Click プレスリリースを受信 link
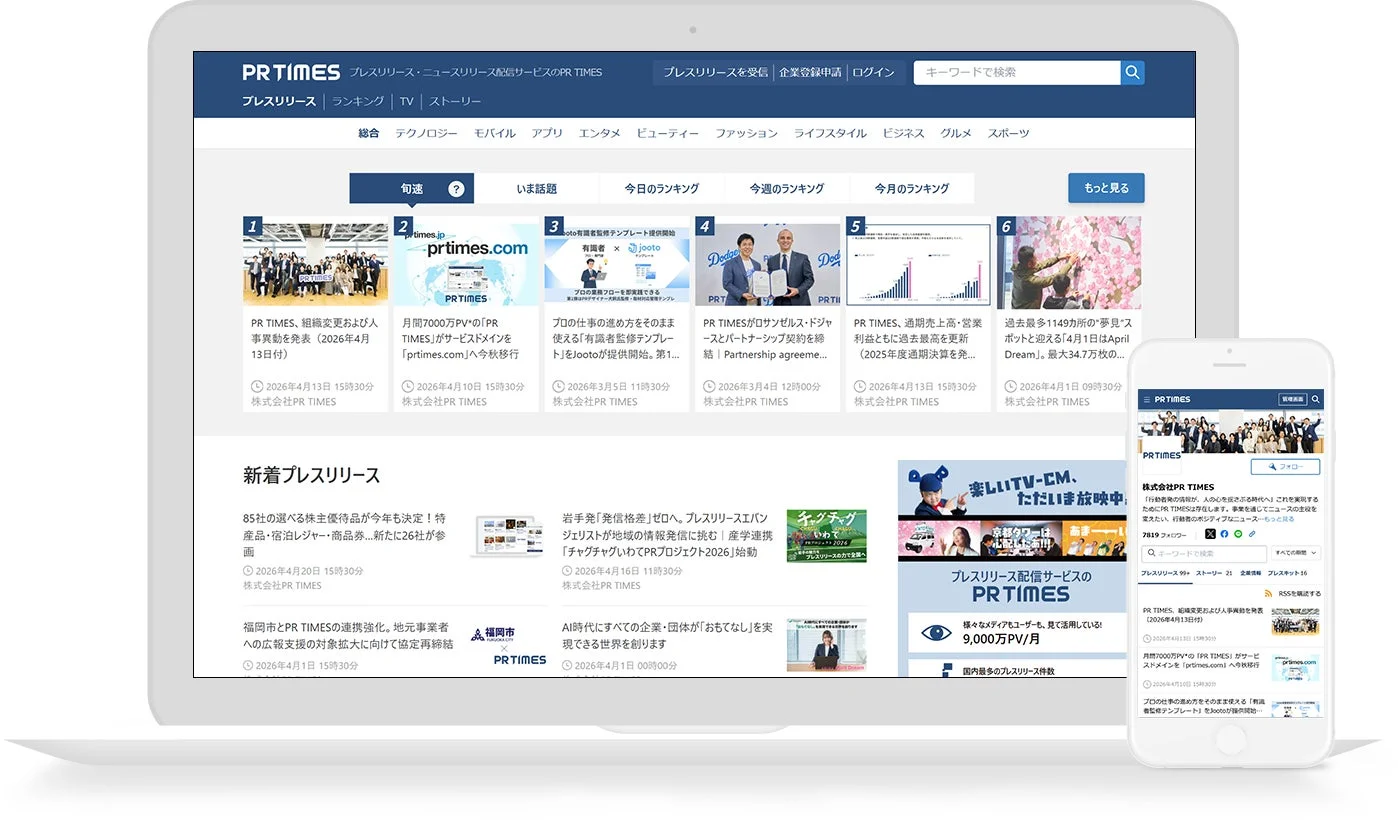This screenshot has height=820, width=1398. (x=716, y=72)
